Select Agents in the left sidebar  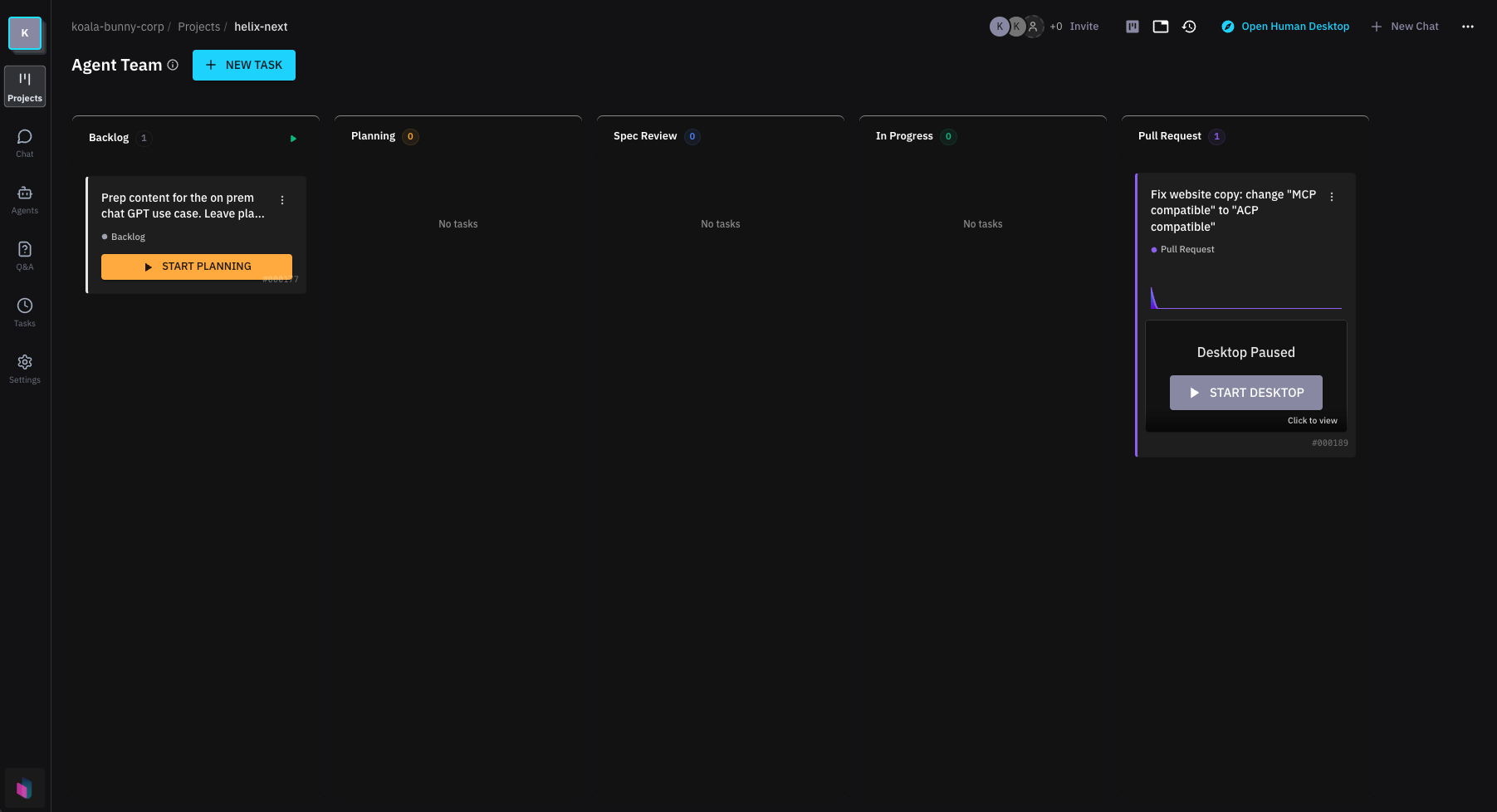pyautogui.click(x=24, y=199)
